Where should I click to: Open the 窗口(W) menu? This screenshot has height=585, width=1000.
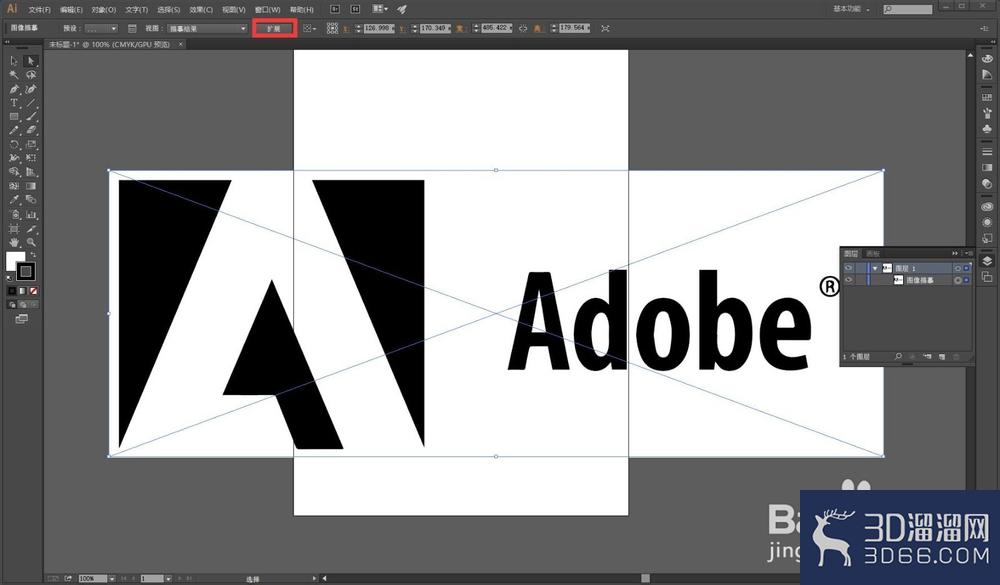pyautogui.click(x=267, y=10)
